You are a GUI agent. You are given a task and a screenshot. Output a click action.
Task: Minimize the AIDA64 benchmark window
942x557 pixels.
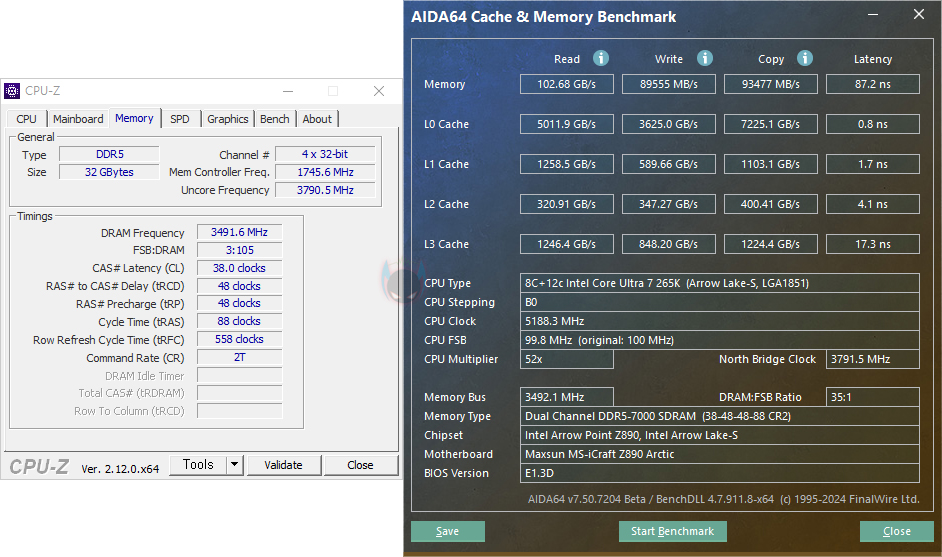pyautogui.click(x=873, y=14)
